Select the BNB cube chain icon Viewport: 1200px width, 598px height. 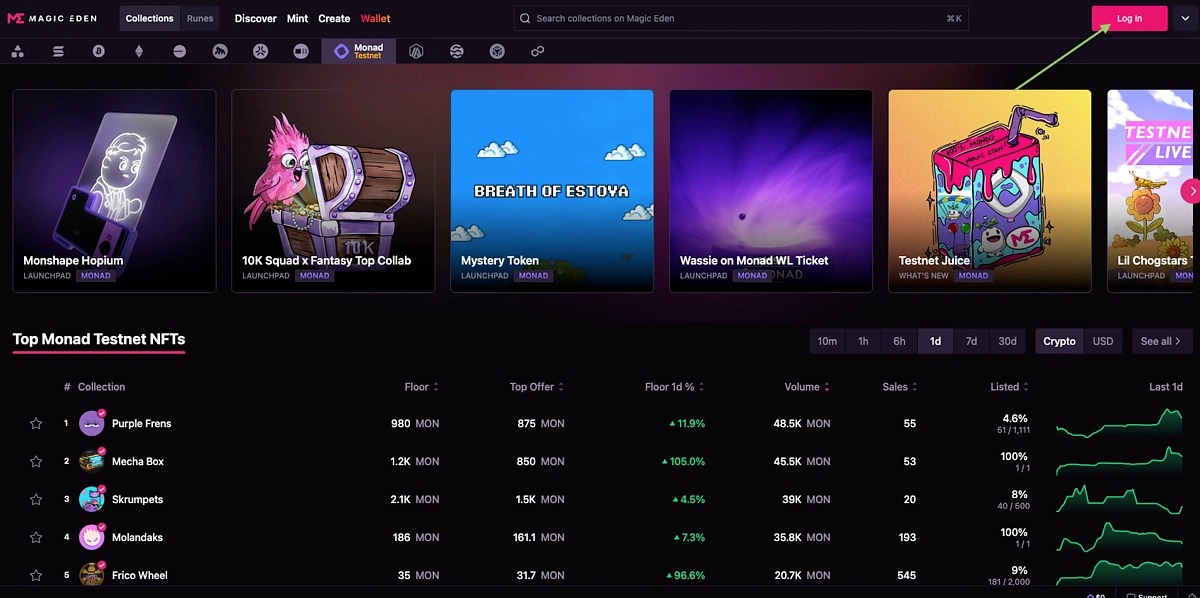[x=497, y=51]
